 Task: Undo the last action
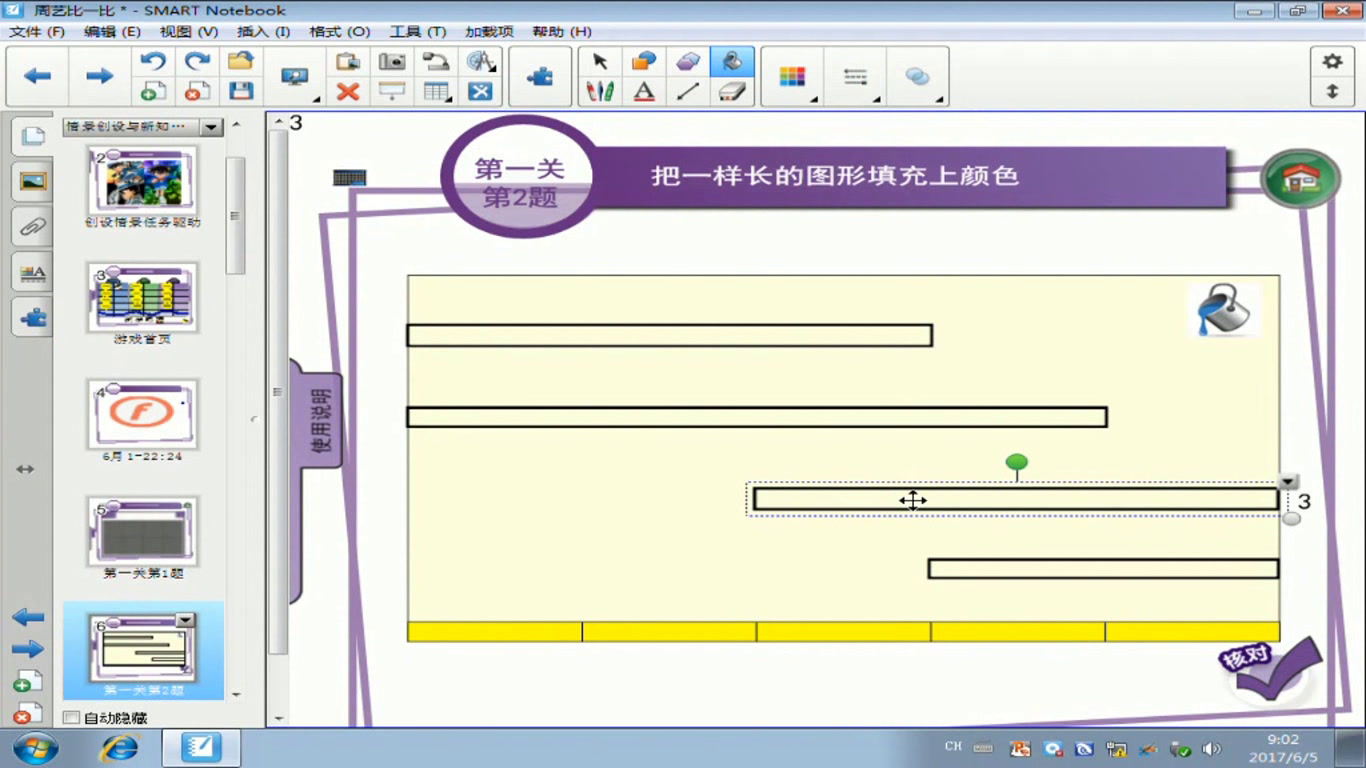pyautogui.click(x=153, y=61)
